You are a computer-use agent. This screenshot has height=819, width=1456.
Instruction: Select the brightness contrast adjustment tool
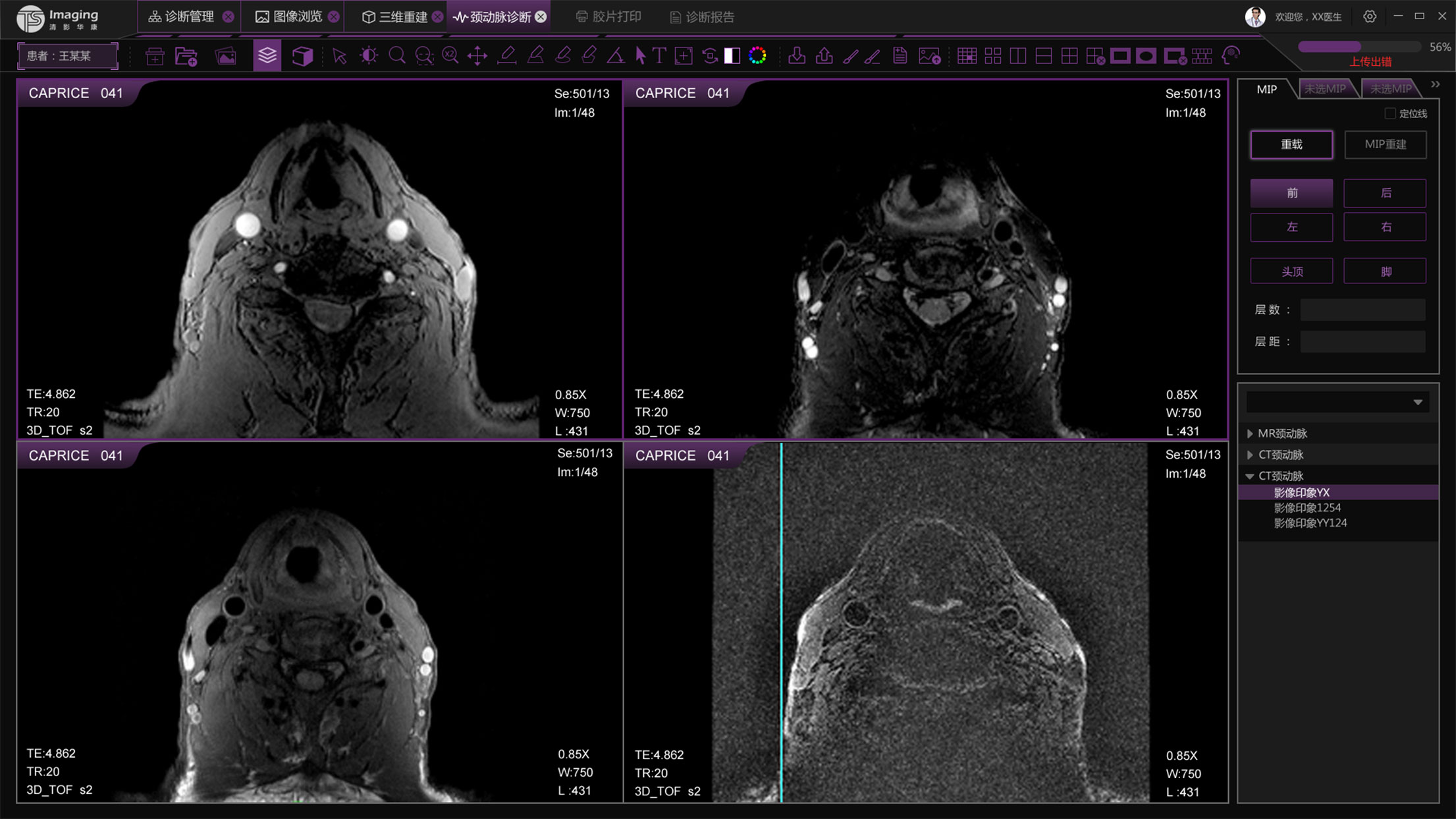(x=368, y=56)
